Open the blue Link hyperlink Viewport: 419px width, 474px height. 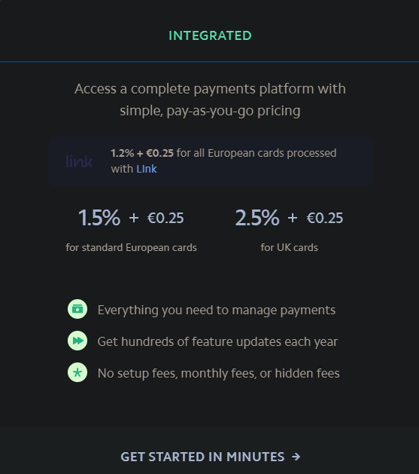coord(146,169)
